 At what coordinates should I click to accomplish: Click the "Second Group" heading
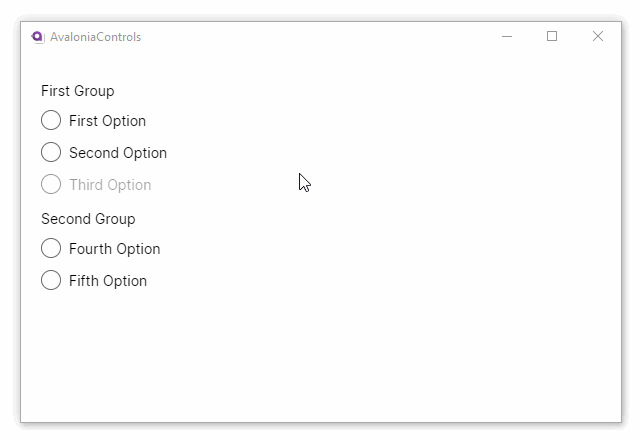pos(88,219)
